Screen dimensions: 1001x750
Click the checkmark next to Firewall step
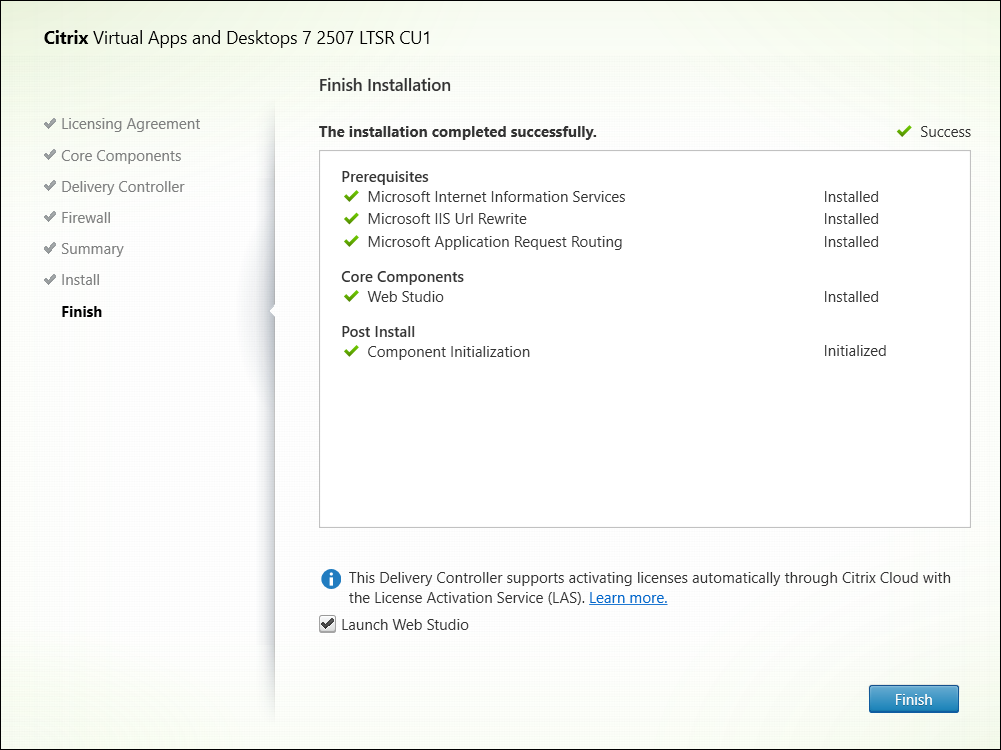click(x=50, y=218)
